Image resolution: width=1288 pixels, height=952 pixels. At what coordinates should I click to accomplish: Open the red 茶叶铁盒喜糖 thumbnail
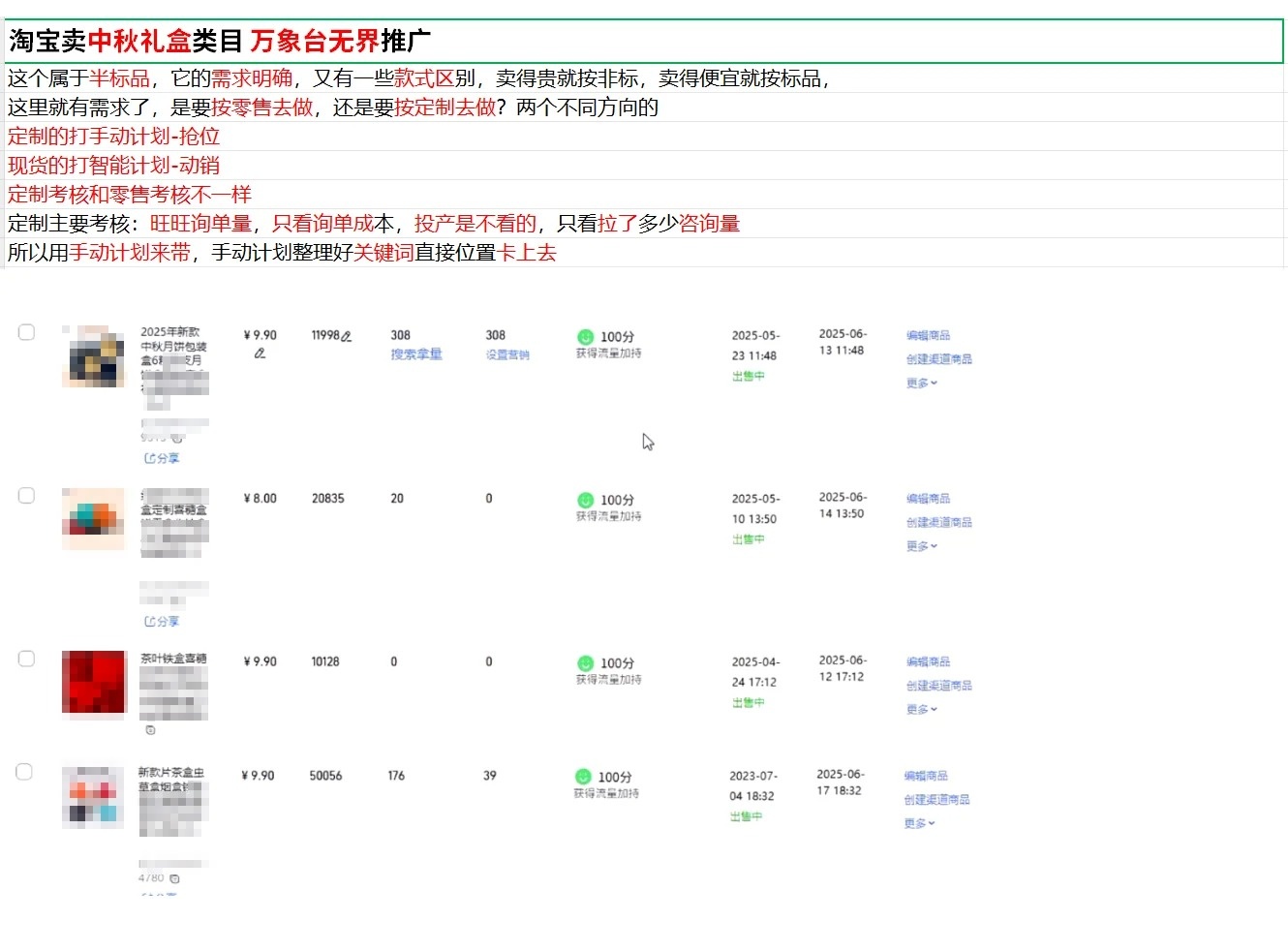point(94,683)
